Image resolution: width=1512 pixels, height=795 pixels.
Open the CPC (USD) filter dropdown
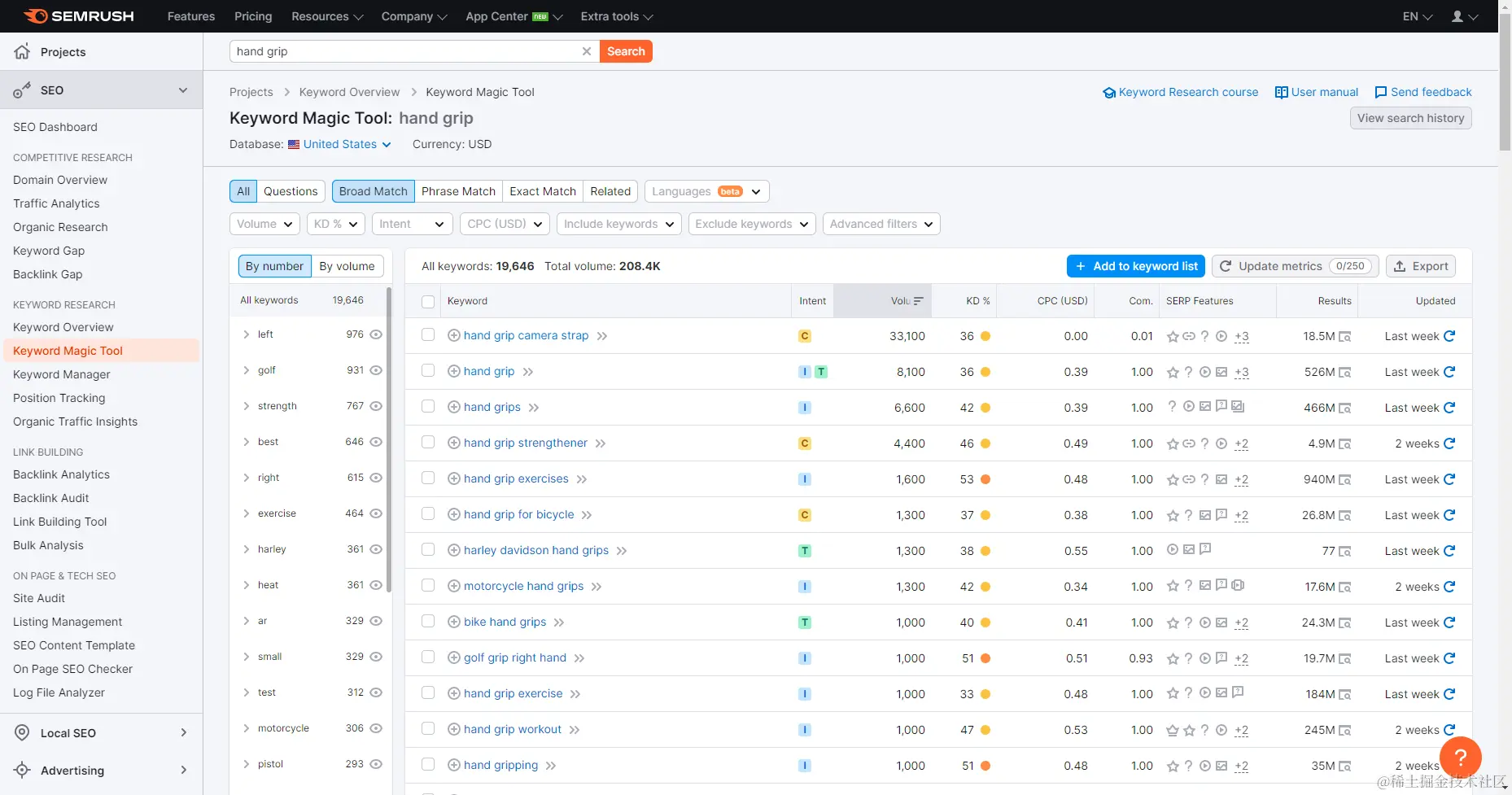tap(505, 224)
